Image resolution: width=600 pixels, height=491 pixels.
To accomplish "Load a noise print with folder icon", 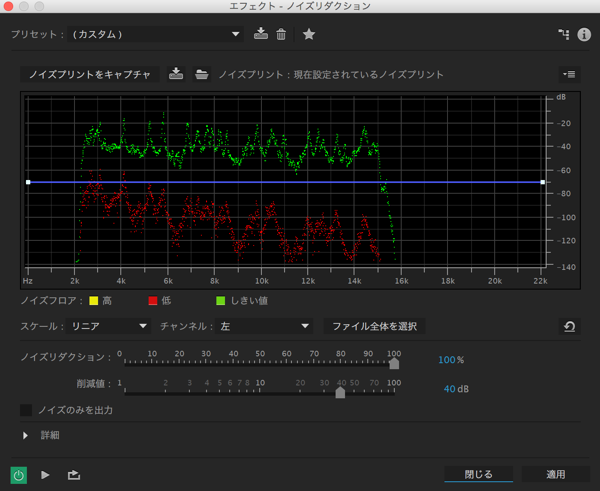I will coord(202,74).
